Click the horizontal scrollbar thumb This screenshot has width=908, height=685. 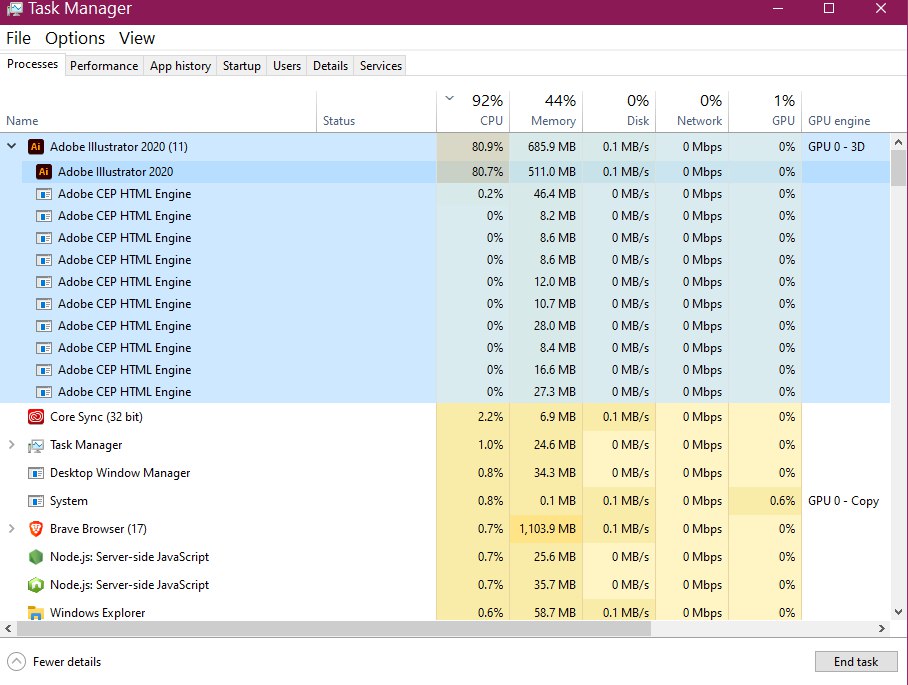click(334, 628)
